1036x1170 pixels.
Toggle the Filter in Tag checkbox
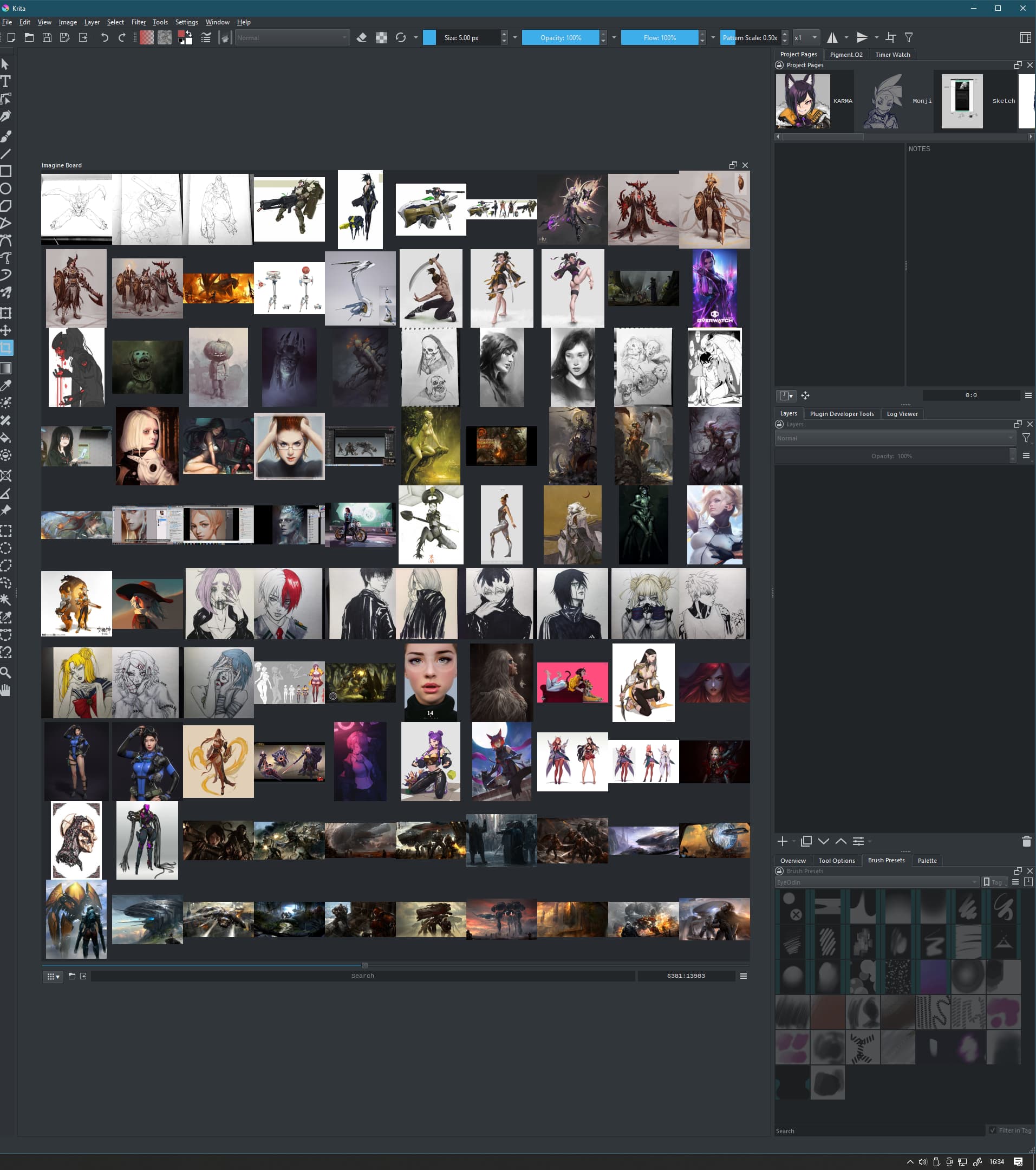pos(993,1130)
